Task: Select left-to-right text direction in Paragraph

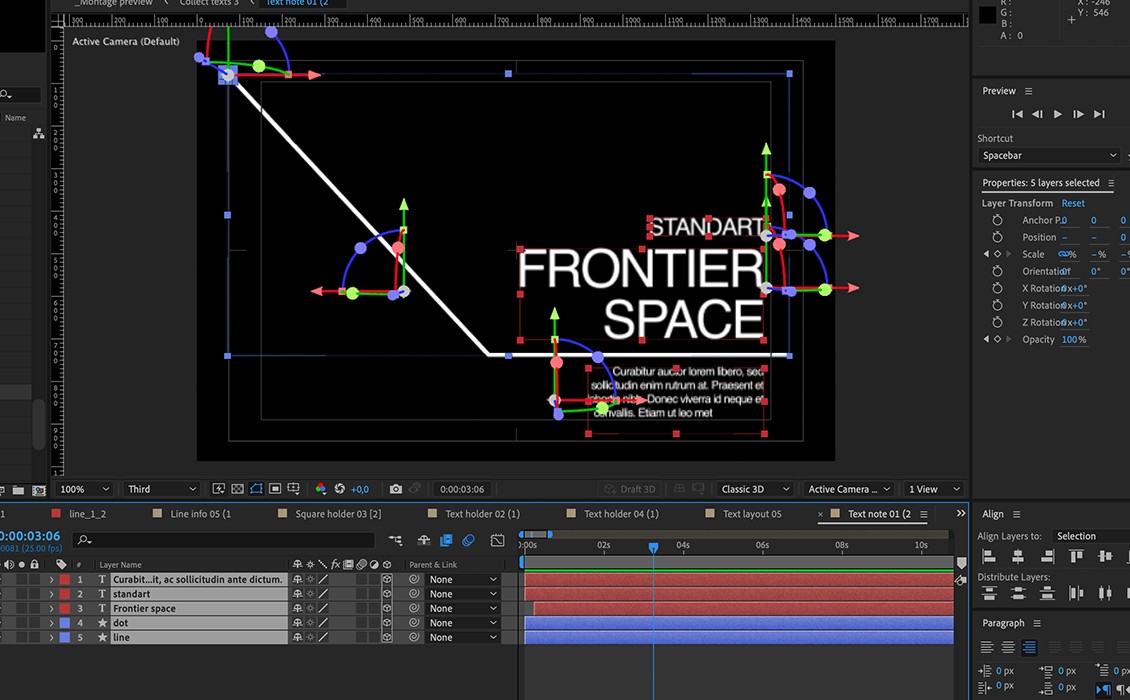Action: [1103, 688]
